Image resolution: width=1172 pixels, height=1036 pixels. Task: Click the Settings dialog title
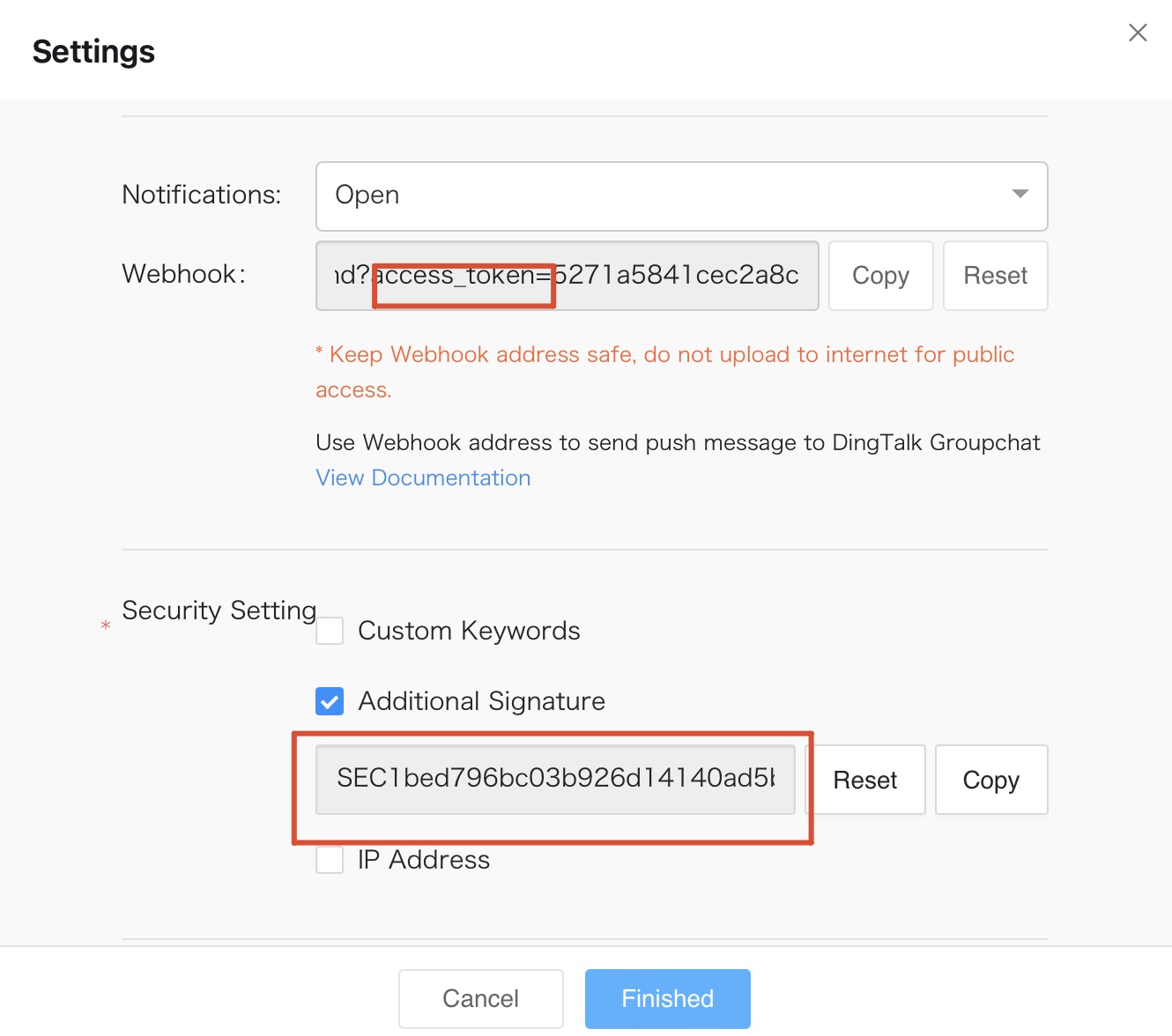[93, 52]
